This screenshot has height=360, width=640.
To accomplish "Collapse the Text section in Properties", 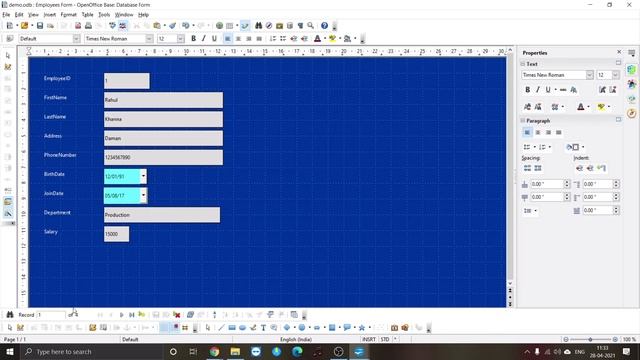I will point(523,64).
